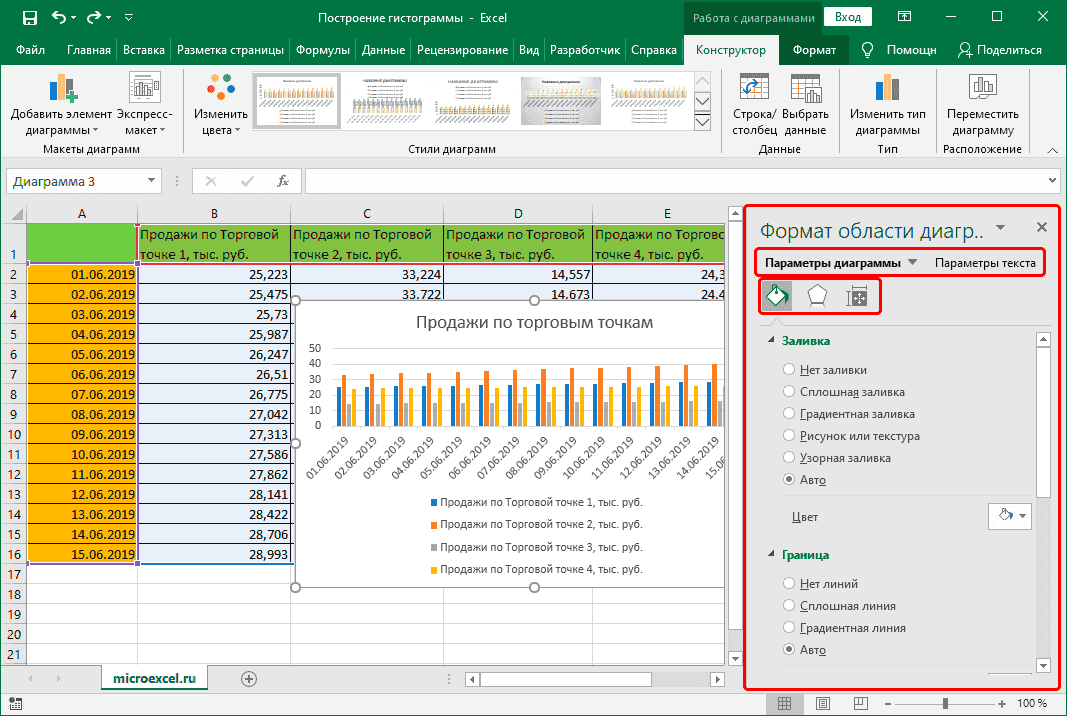Select the Нет заливки radio button
Screen dimensions: 1067x716
[790, 370]
